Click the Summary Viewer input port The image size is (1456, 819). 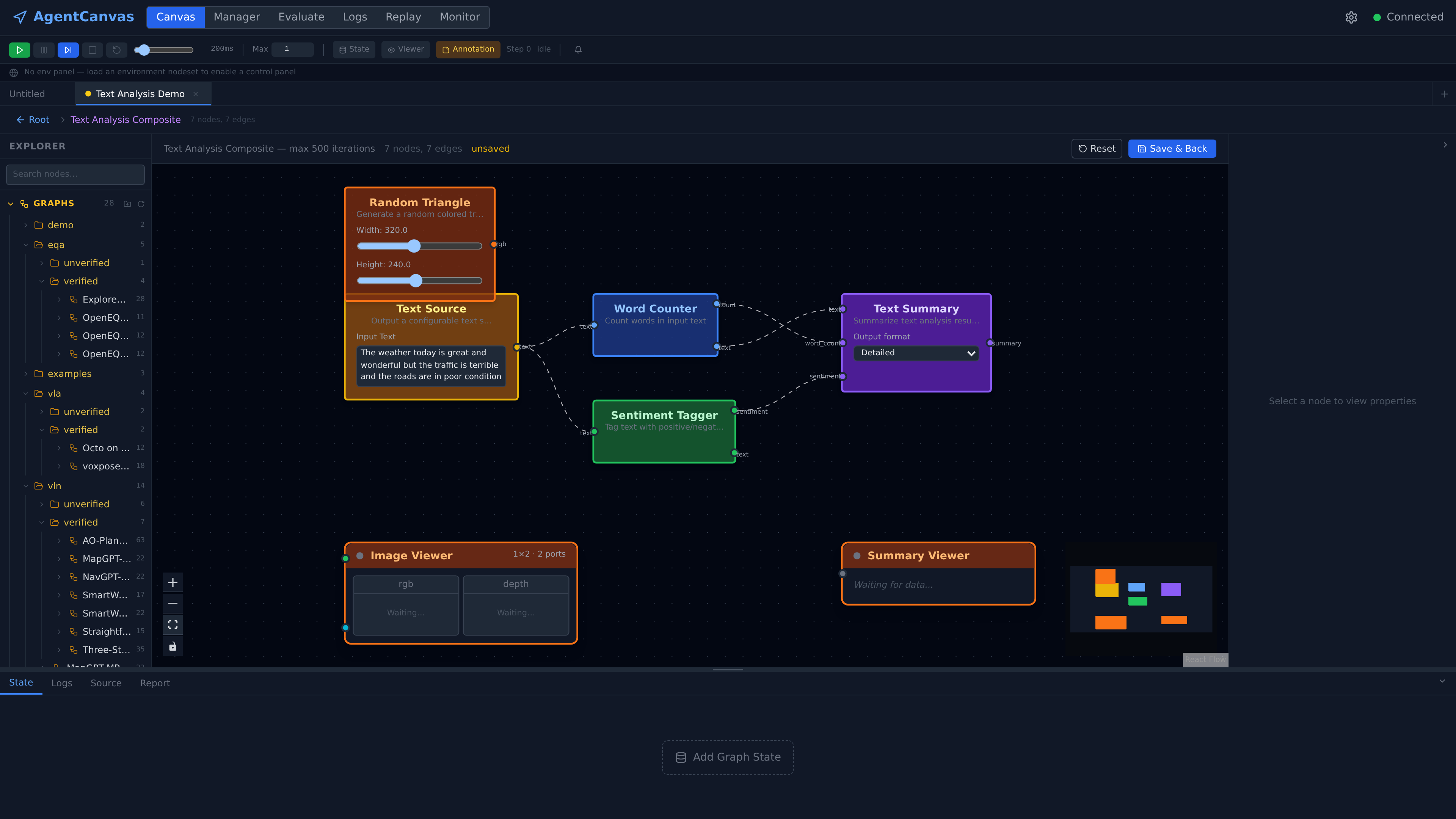coord(843,574)
